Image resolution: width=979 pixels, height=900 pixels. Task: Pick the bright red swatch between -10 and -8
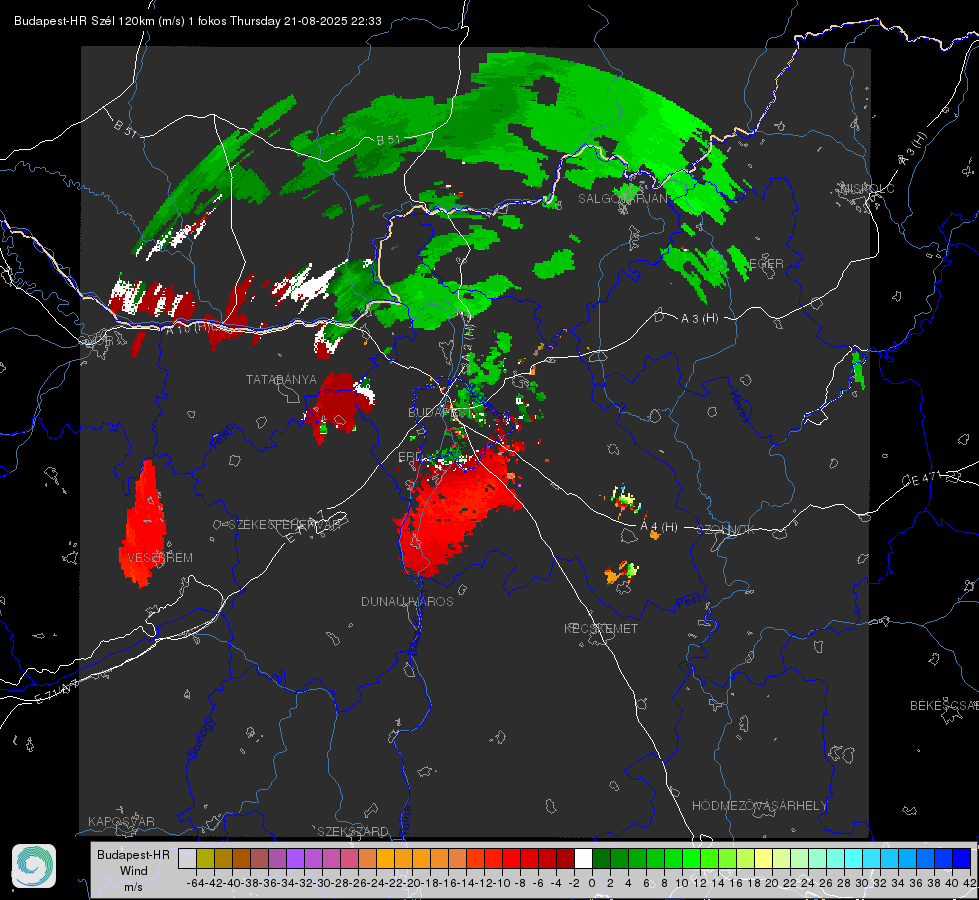(x=511, y=858)
